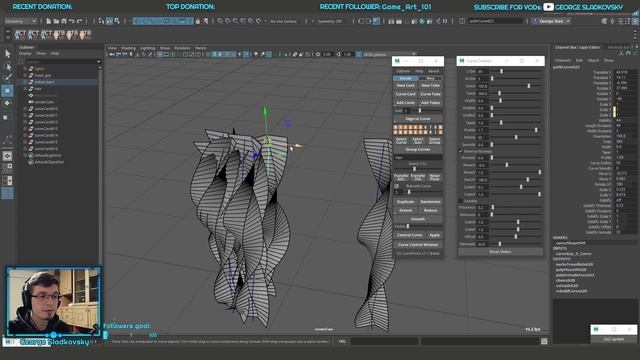Adjust the Thickness slider handle
Image resolution: width=640 pixels, height=360 pixels.
coord(493,207)
